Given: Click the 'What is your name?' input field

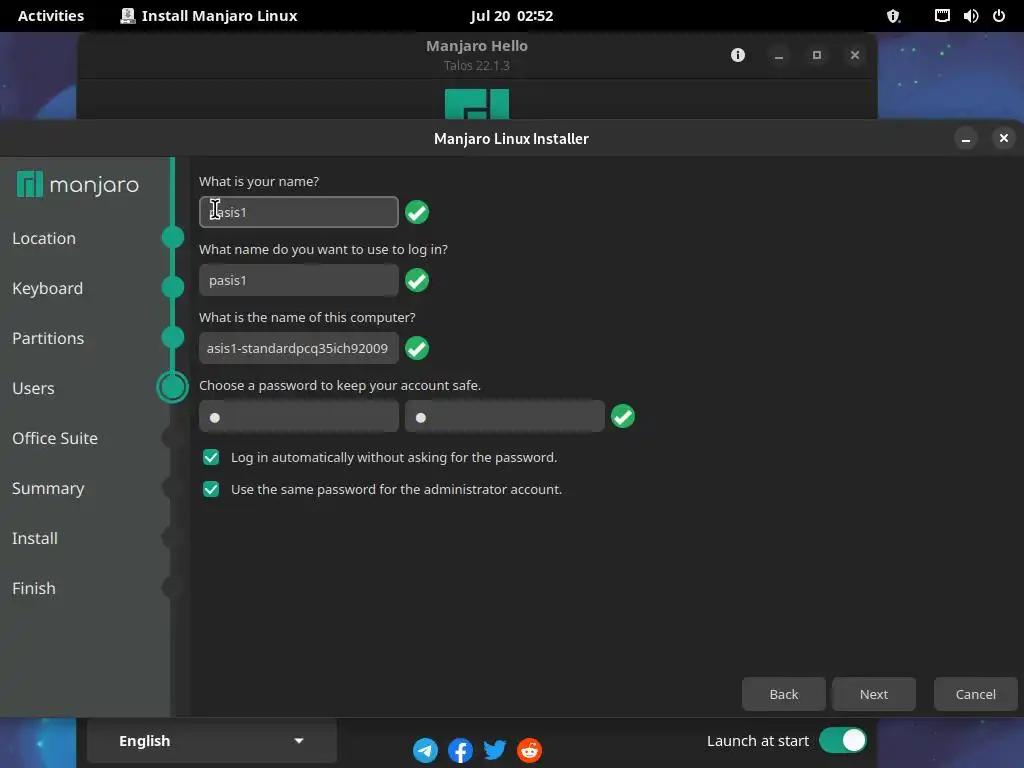Looking at the screenshot, I should [x=298, y=212].
